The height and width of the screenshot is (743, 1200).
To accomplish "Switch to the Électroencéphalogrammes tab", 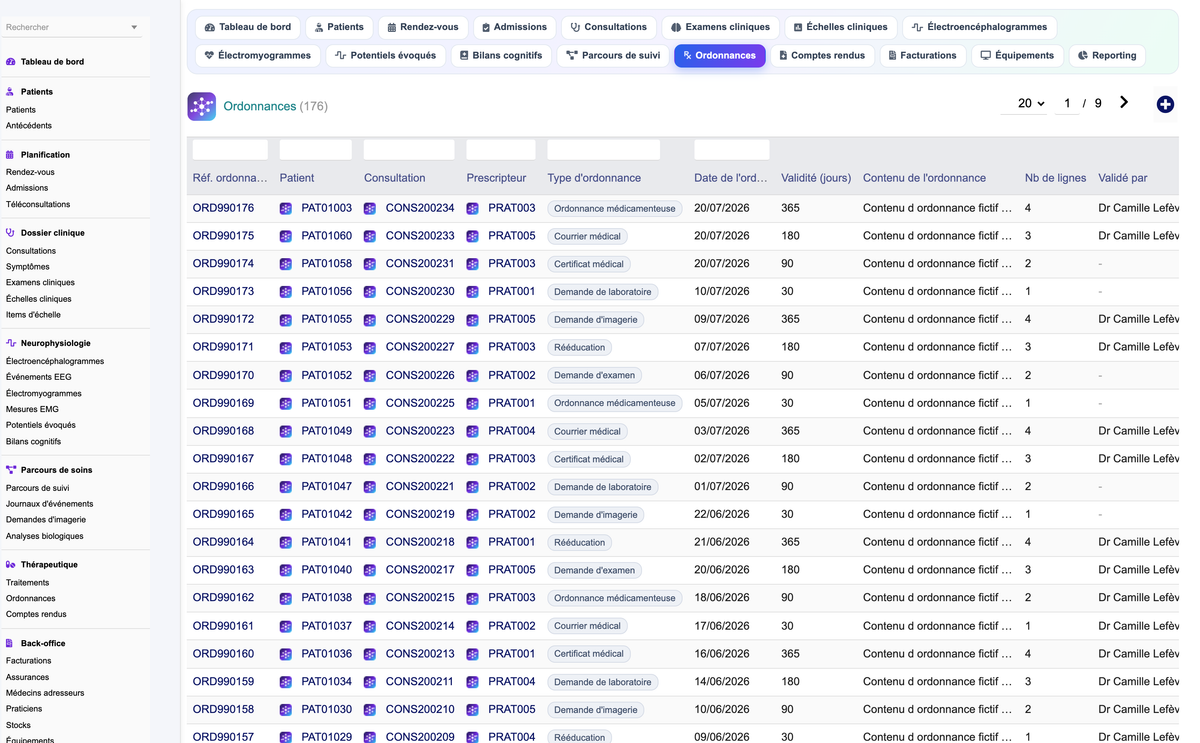I will pyautogui.click(x=980, y=27).
